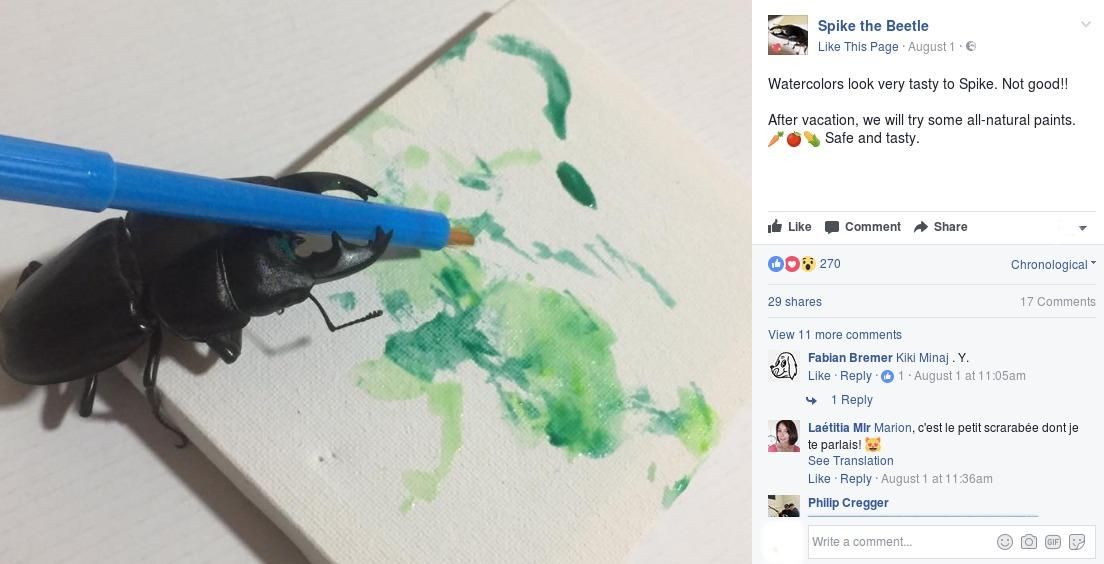
Task: Open the sticker picker icon
Action: click(1077, 541)
